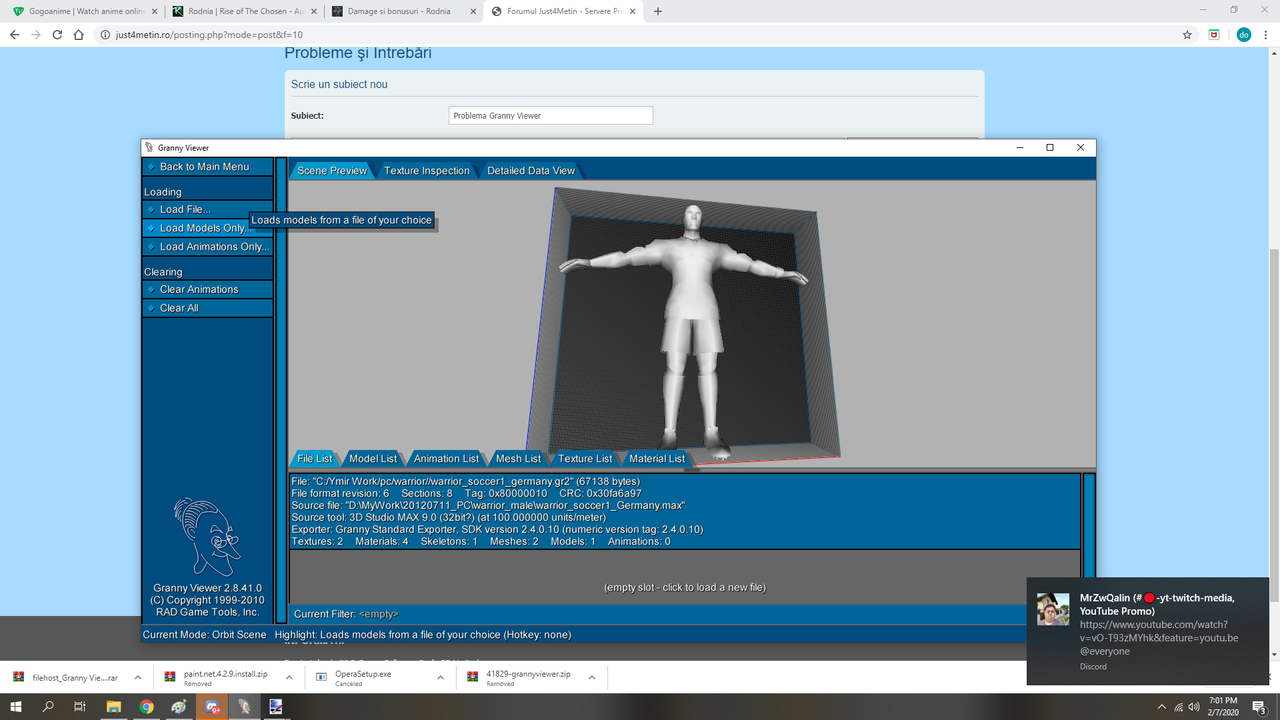Click the Subiect input field on the forum

click(551, 116)
